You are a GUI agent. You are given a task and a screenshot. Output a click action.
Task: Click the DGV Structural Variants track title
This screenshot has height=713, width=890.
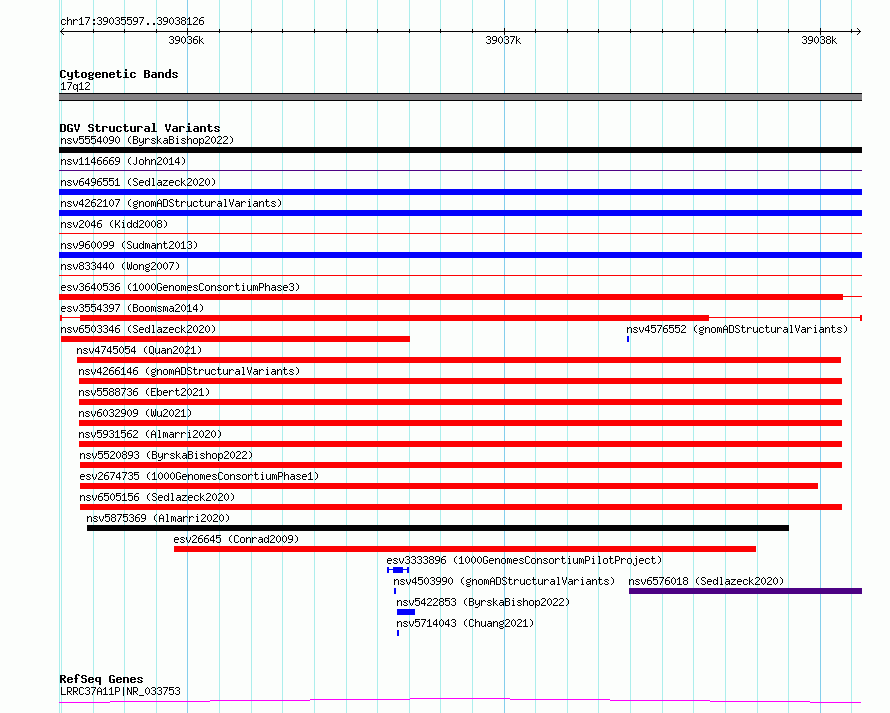140,128
